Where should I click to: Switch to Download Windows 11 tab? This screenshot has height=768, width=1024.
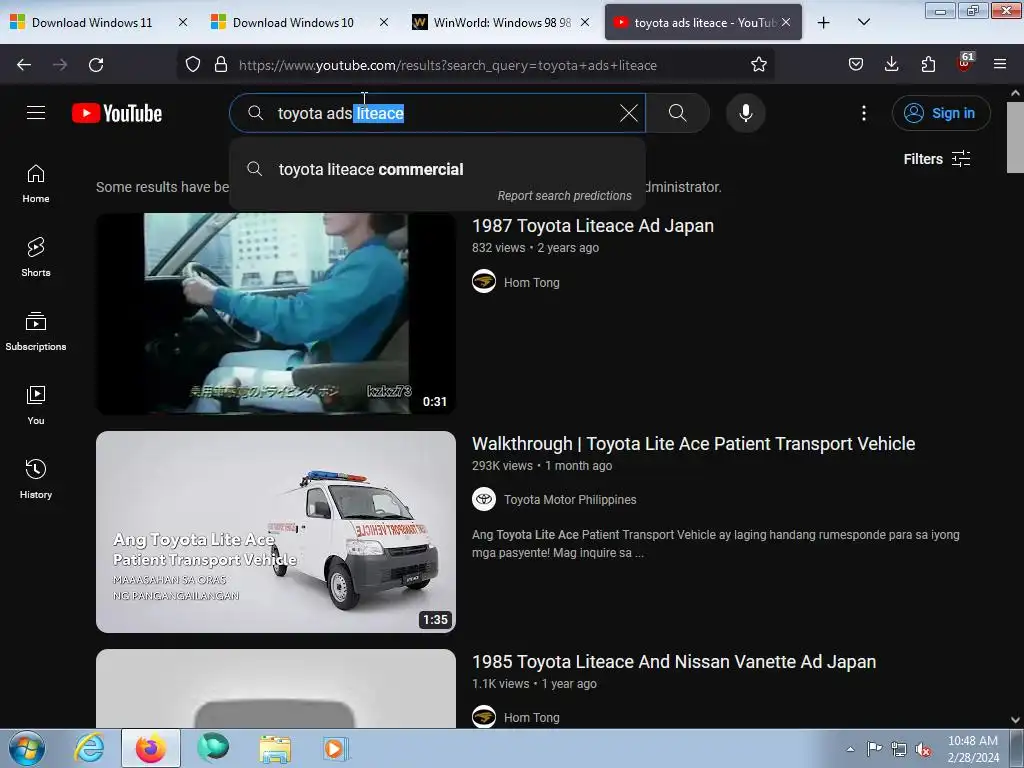tap(91, 22)
